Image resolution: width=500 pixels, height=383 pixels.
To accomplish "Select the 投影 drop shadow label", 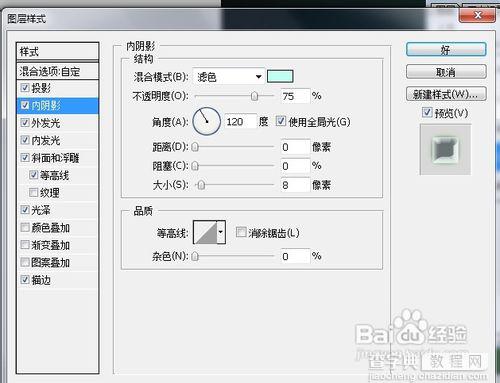I will pyautogui.click(x=41, y=88).
